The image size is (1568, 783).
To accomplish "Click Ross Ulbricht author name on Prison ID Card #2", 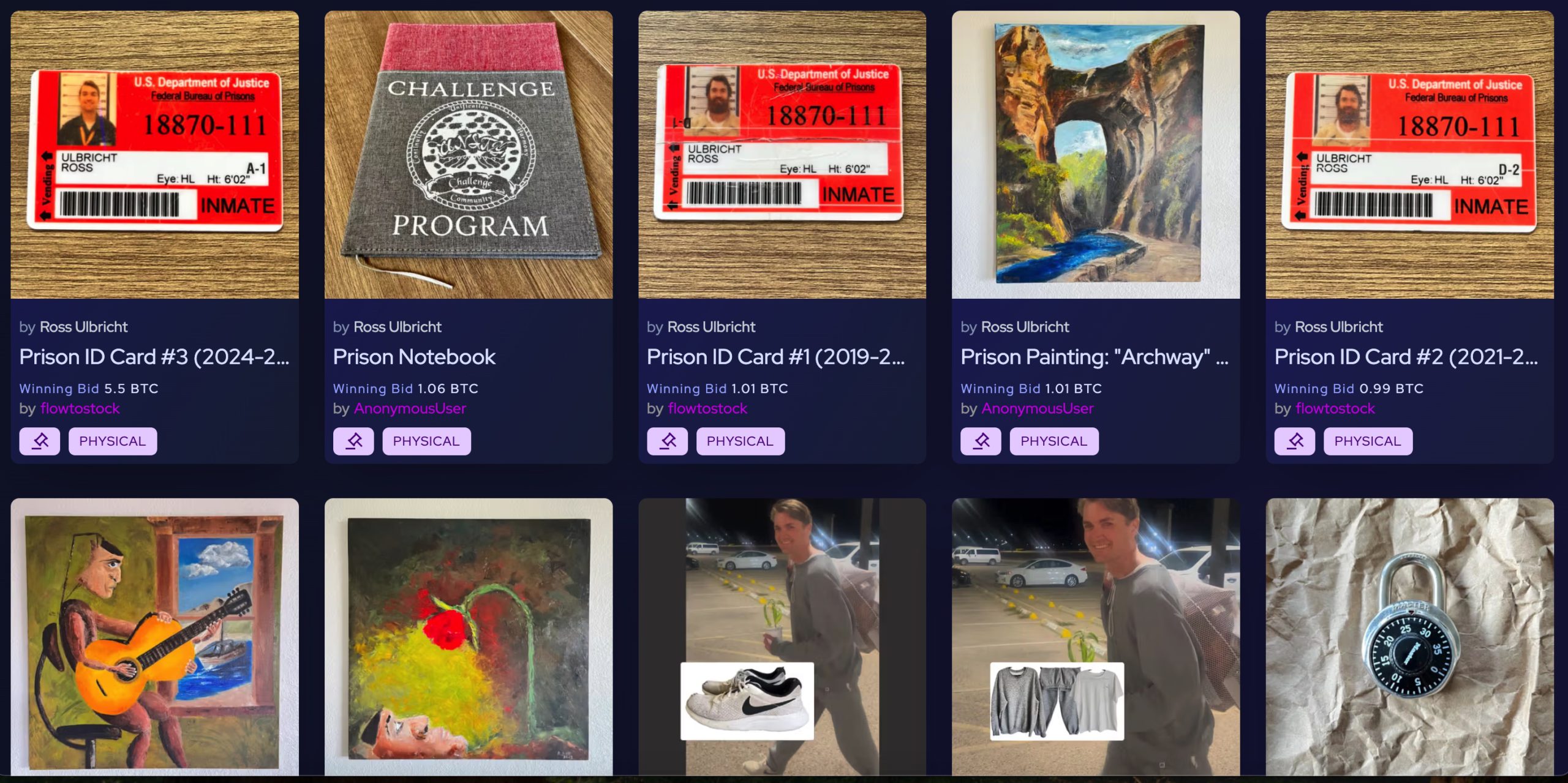I will [x=1338, y=327].
